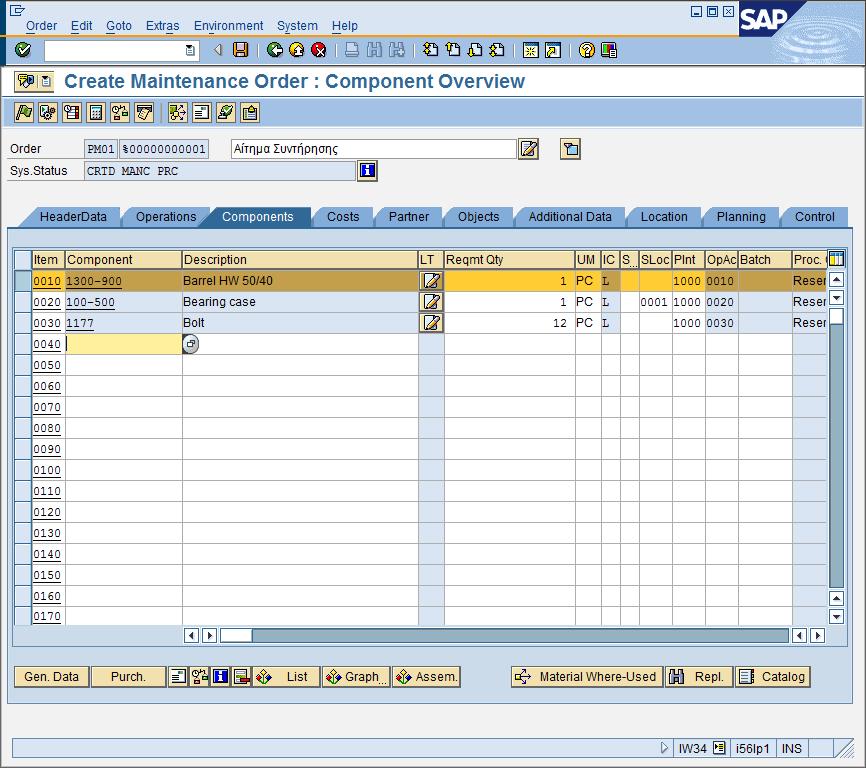Expand status bar triangle near IW34
The height and width of the screenshot is (768, 866).
[x=664, y=748]
